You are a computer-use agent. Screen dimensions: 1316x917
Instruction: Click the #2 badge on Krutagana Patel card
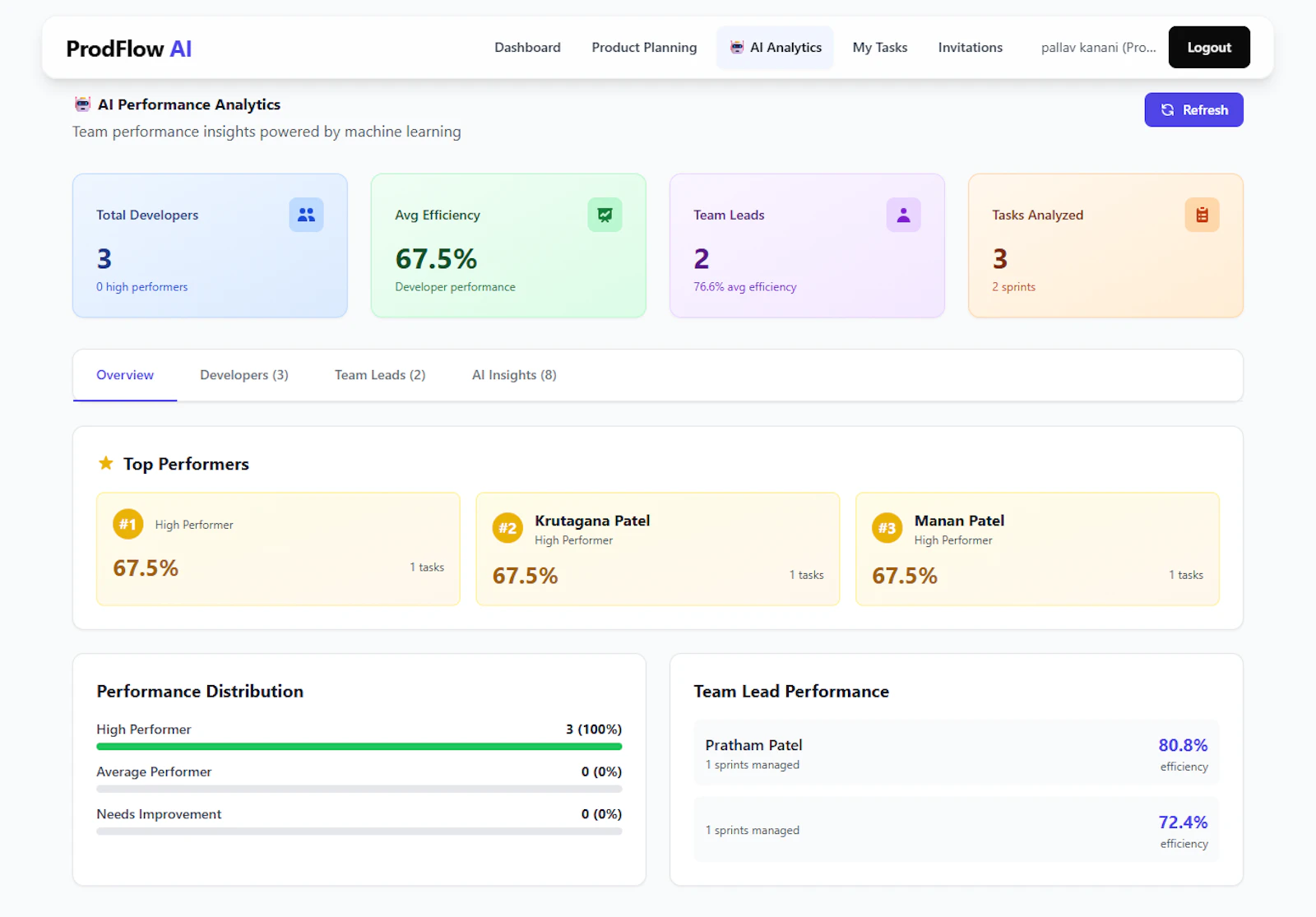tap(507, 529)
